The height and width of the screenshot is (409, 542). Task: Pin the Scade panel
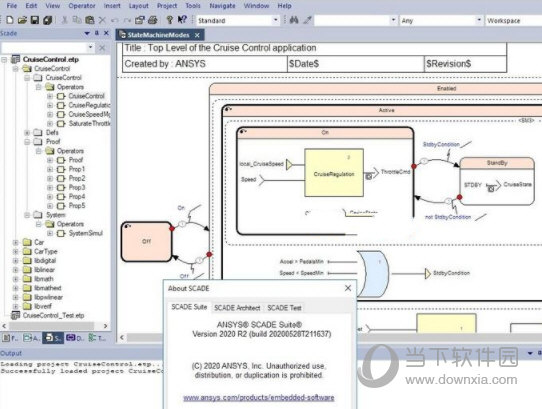click(x=97, y=33)
